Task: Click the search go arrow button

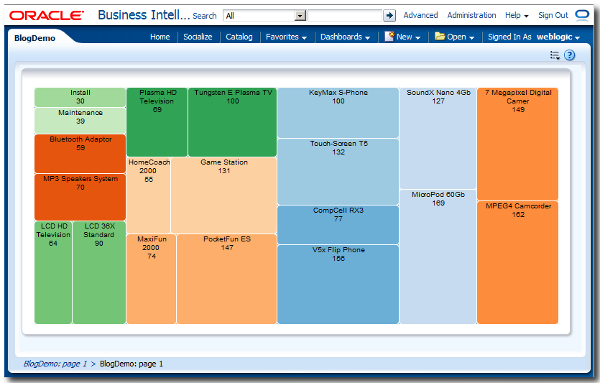Action: click(389, 16)
